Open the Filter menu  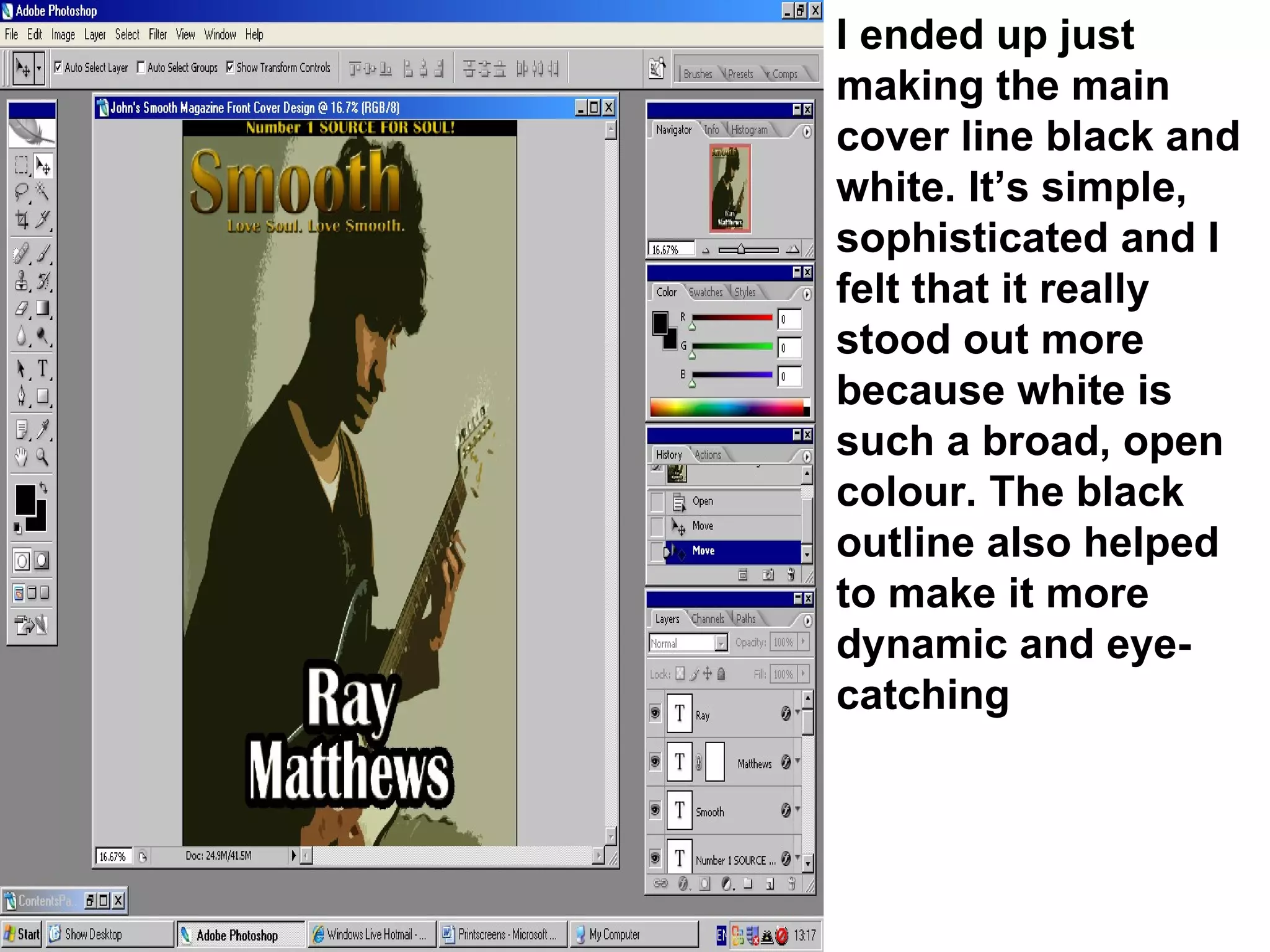coord(158,35)
